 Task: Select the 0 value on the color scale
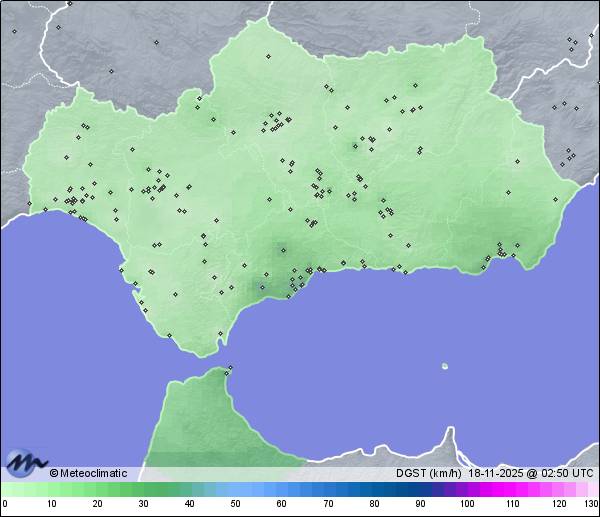pyautogui.click(x=5, y=503)
